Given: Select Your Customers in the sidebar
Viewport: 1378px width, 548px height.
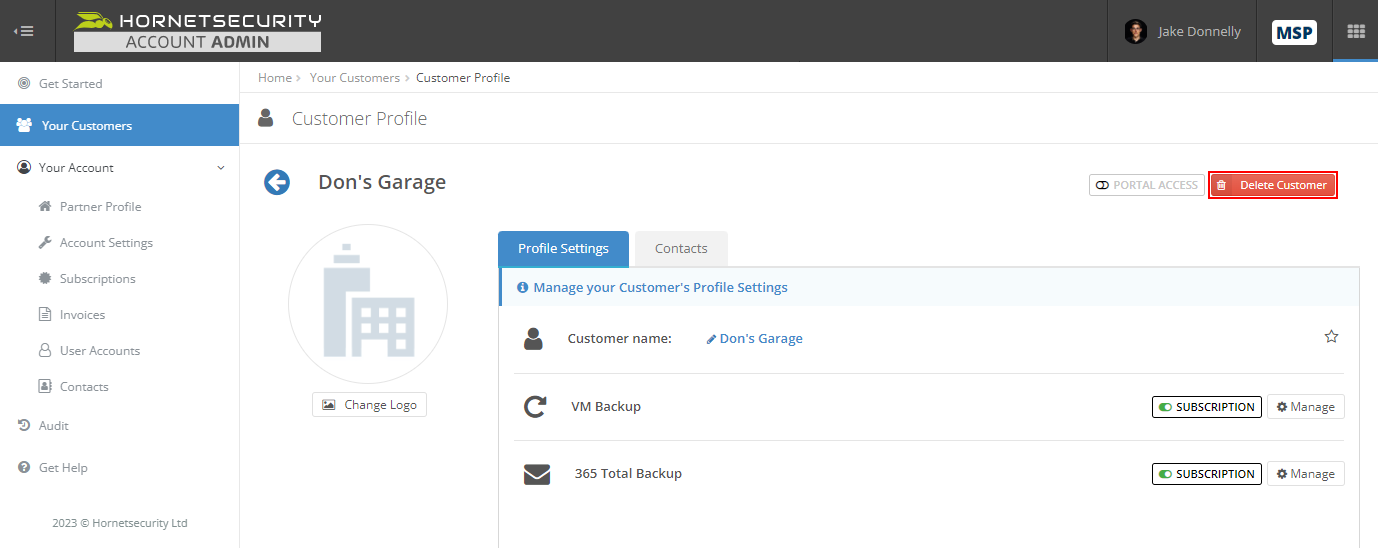Looking at the screenshot, I should coord(119,125).
